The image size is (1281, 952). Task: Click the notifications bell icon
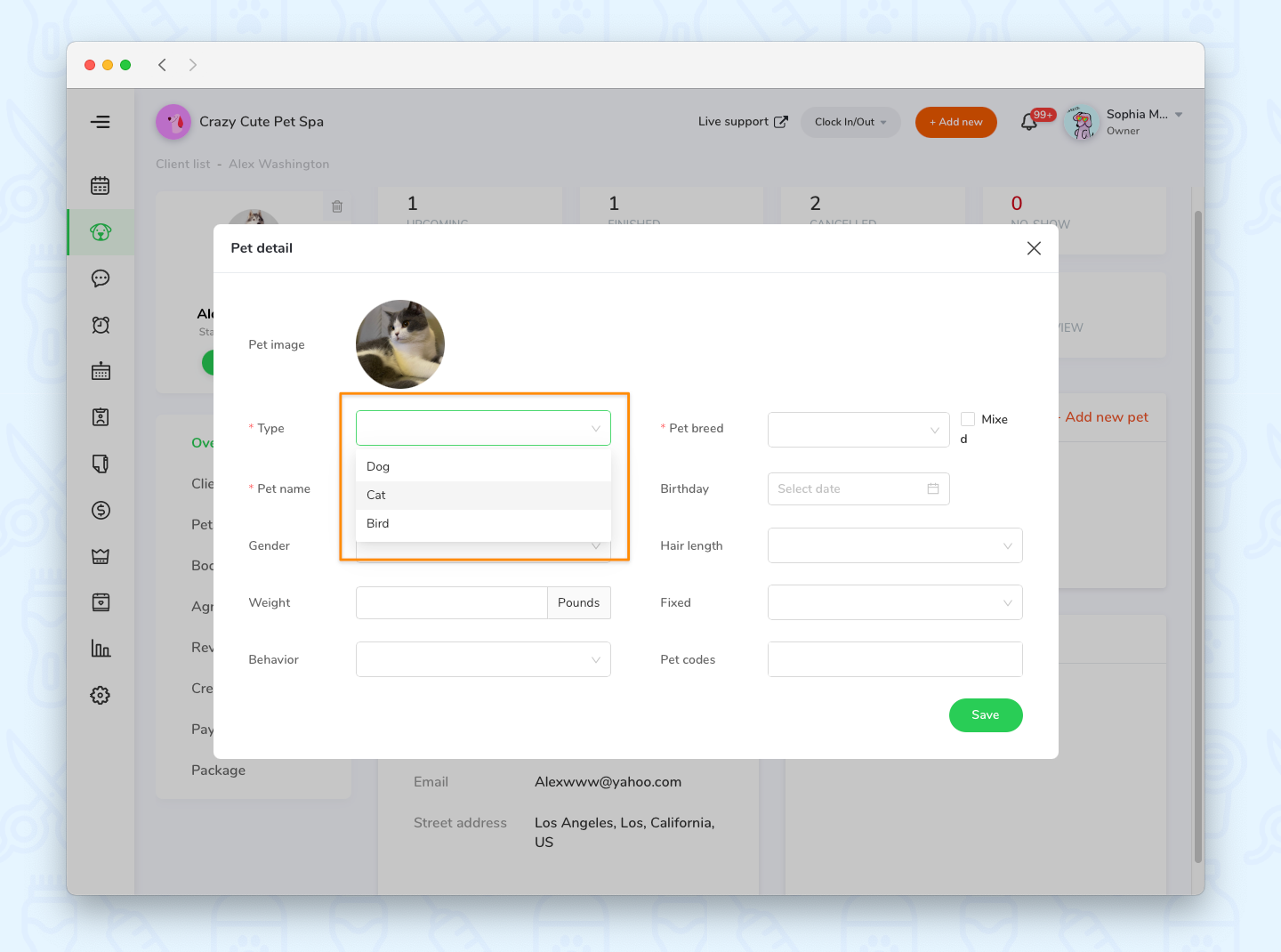(x=1029, y=122)
